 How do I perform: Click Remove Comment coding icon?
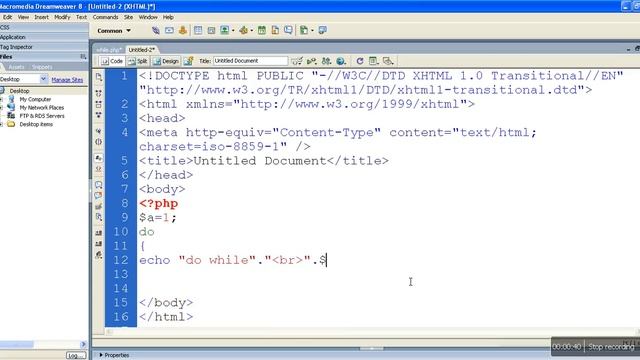[99, 195]
